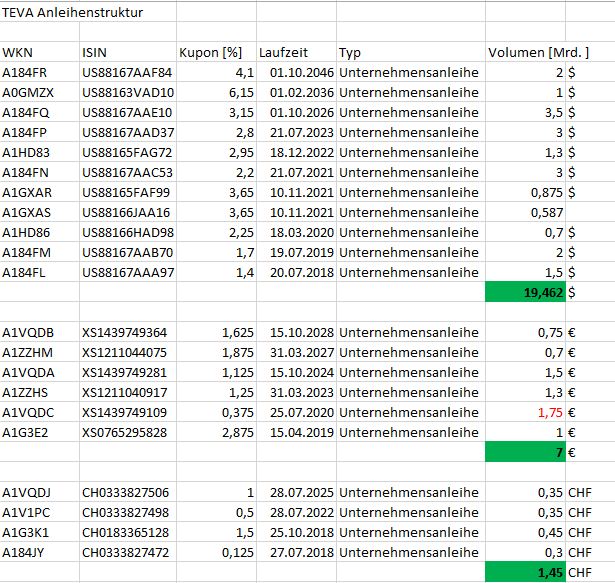Screen dimensions: 615x583
Task: Select ISIN cell 'US88167AAF84'
Action: pos(128,72)
